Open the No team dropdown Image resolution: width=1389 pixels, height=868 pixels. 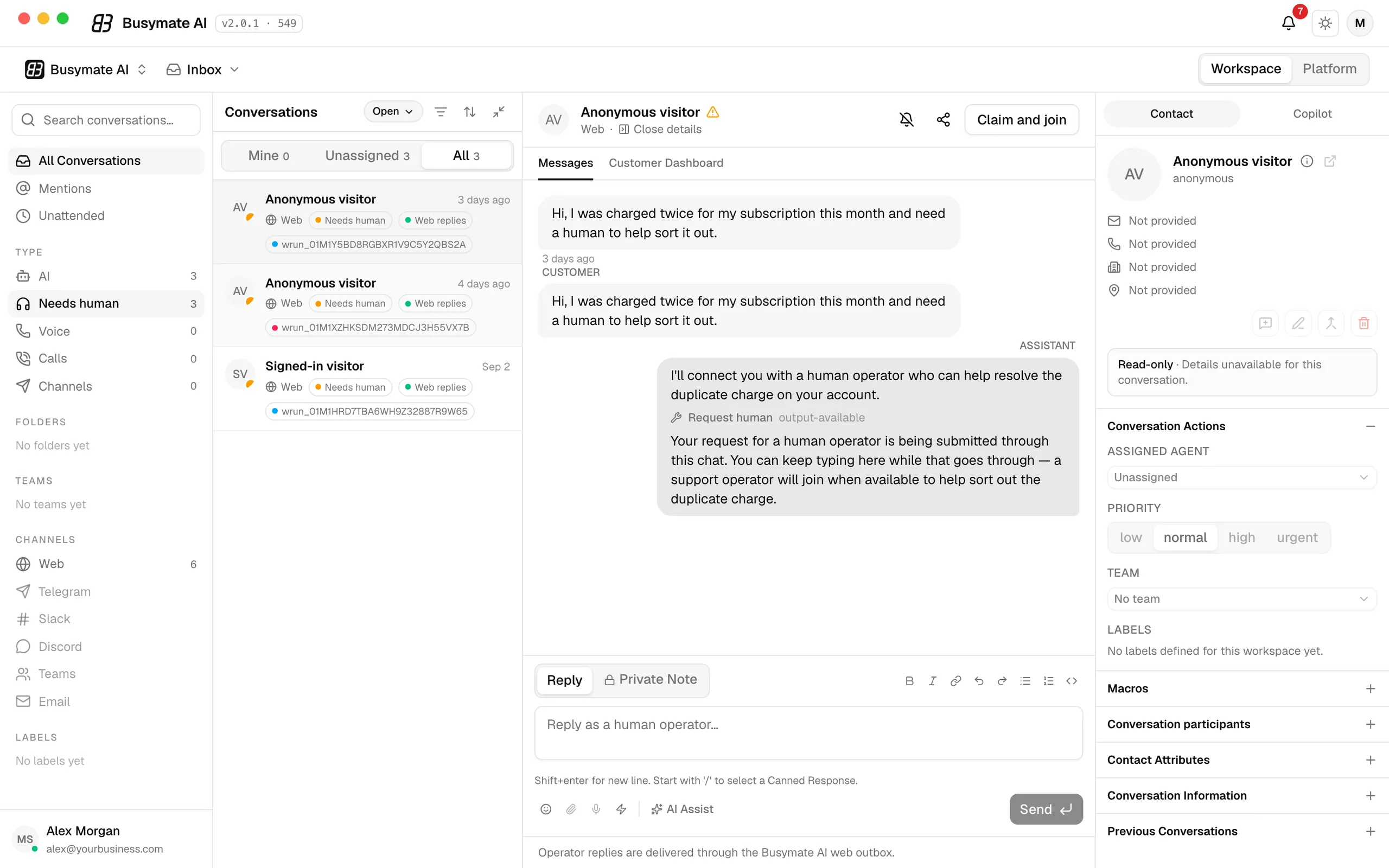(x=1241, y=599)
